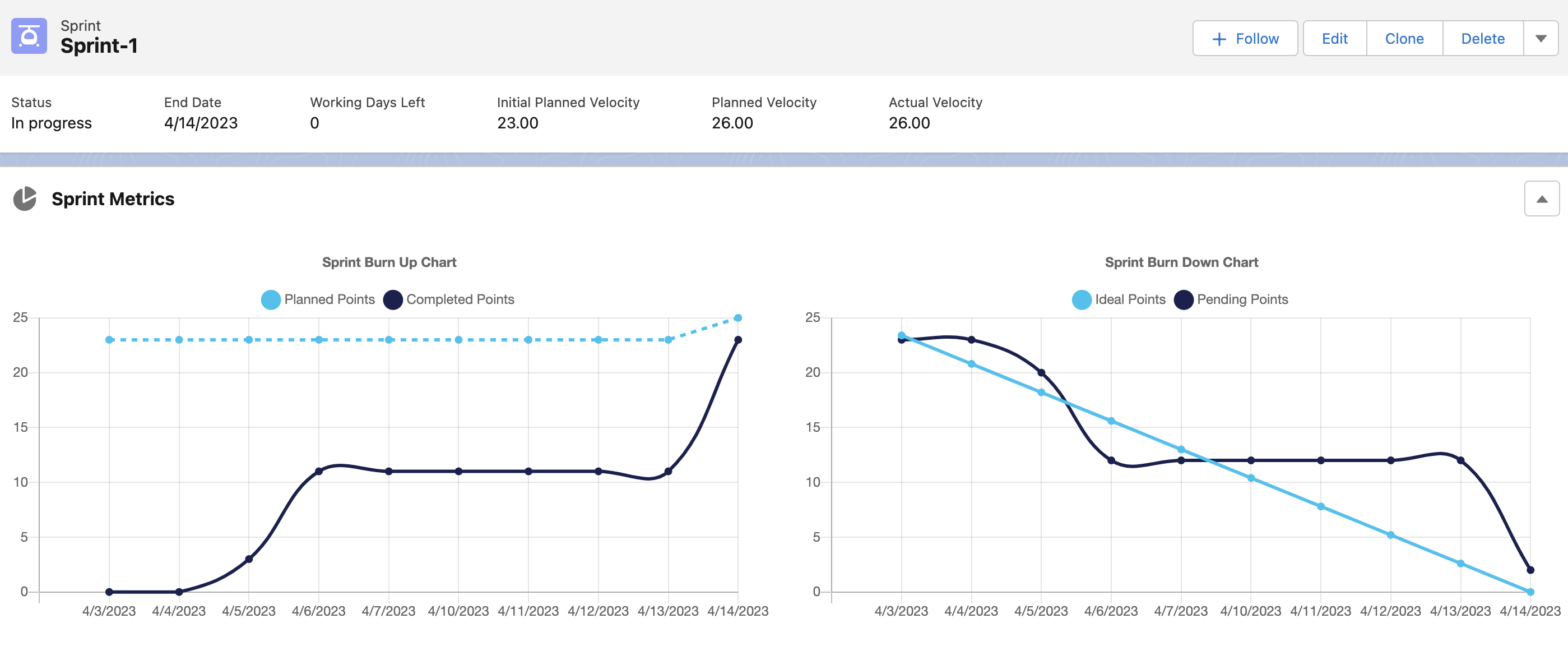The image size is (1568, 646).
Task: Toggle Ideal Points legend in Burn Down chart
Action: [x=1118, y=299]
